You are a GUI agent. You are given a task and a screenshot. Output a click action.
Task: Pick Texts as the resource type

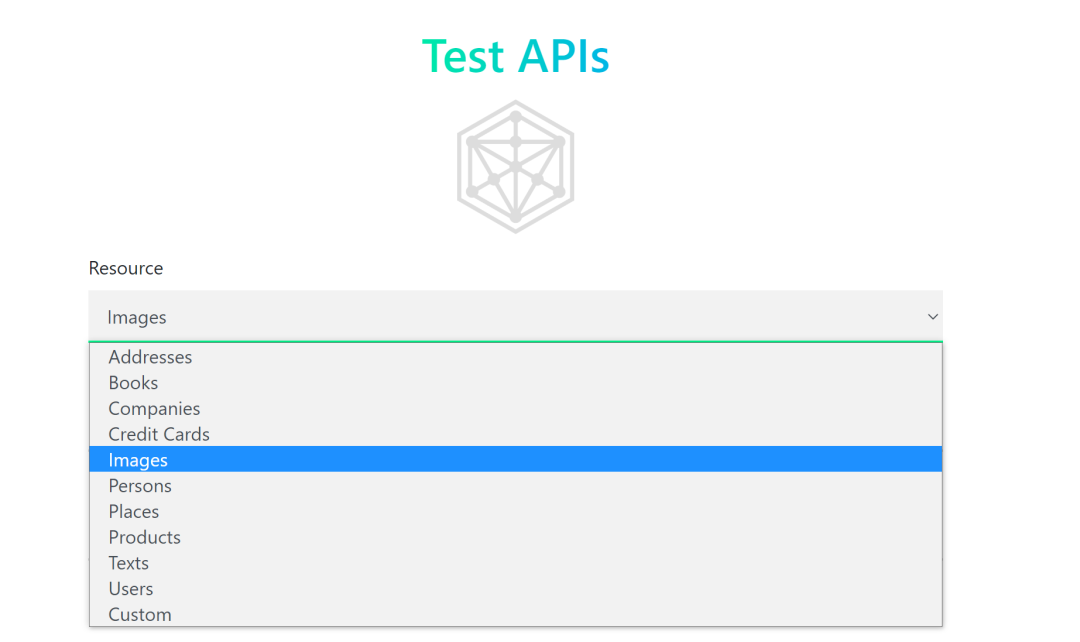click(128, 562)
